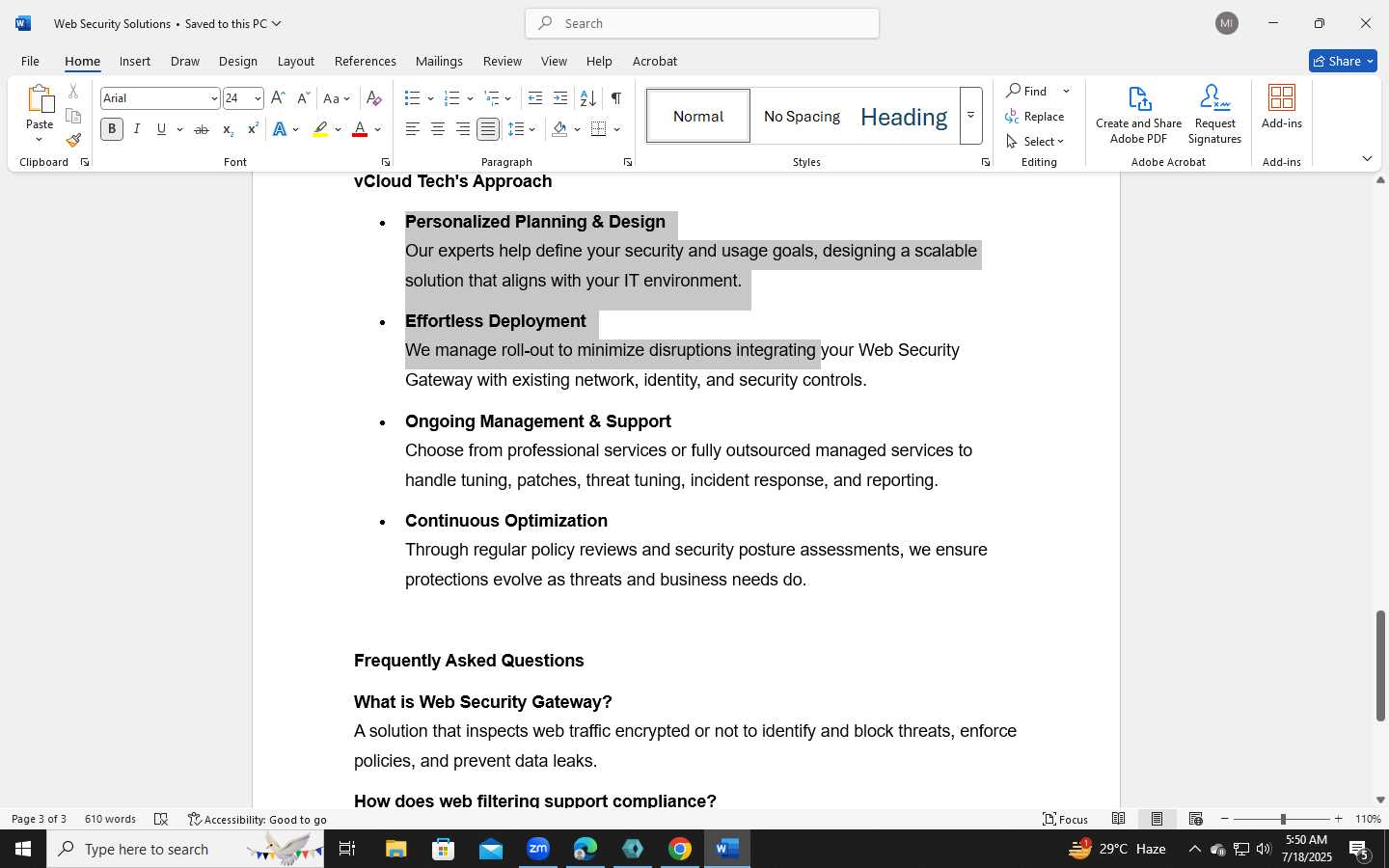1389x868 pixels.
Task: Expand the bullet library dropdown arrow
Action: [430, 98]
